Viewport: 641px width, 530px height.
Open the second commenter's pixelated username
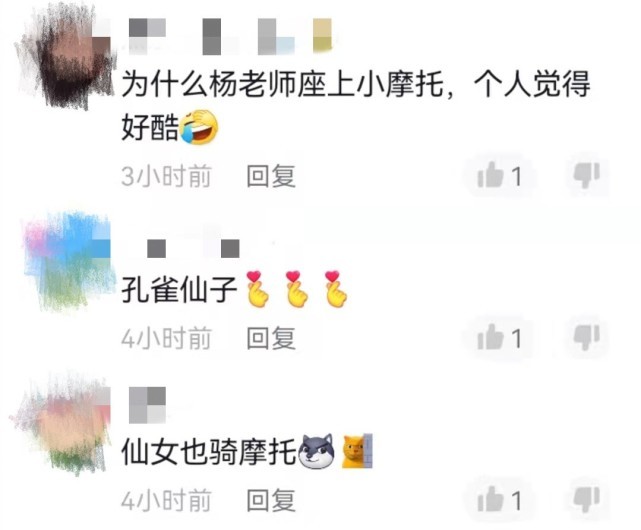pos(193,248)
